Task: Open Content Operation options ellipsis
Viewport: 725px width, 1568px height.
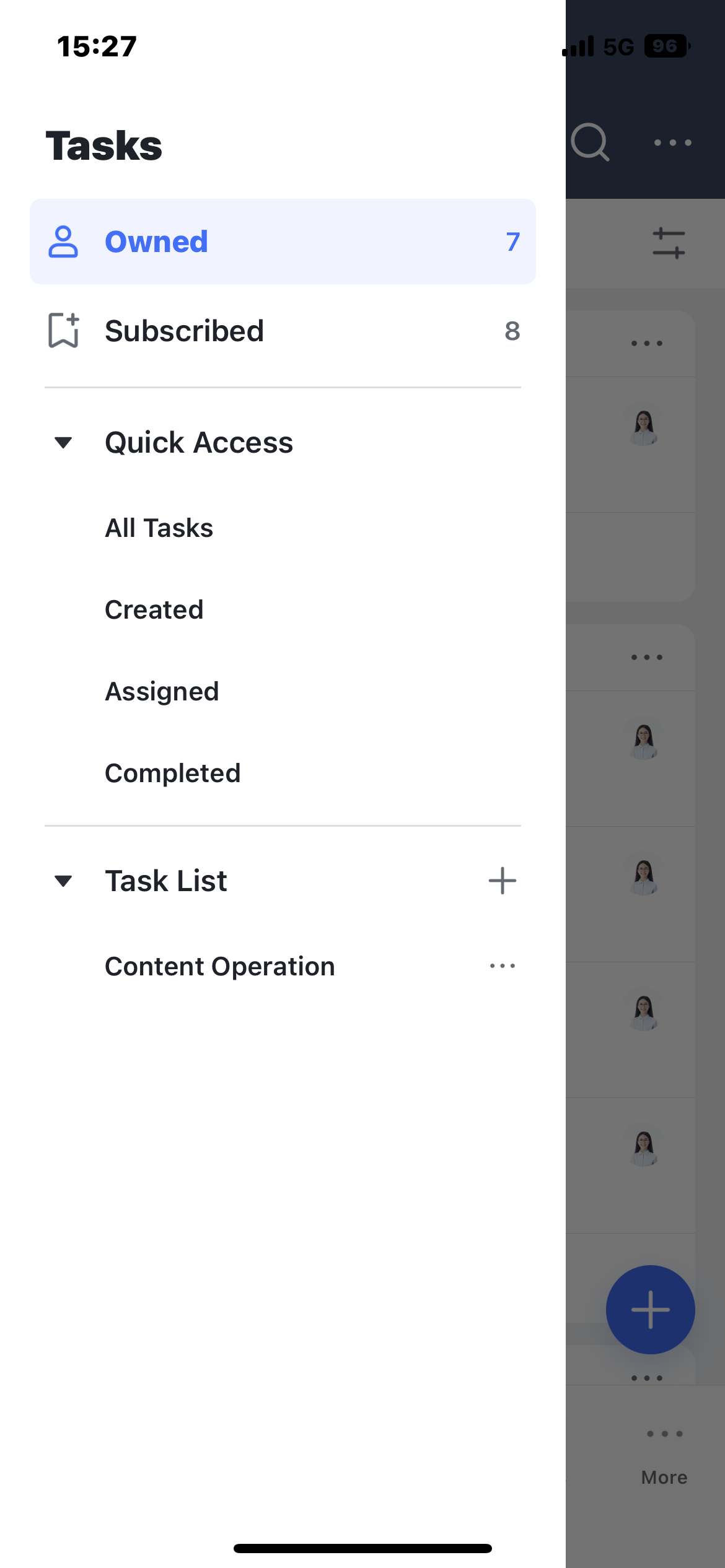Action: (x=502, y=966)
